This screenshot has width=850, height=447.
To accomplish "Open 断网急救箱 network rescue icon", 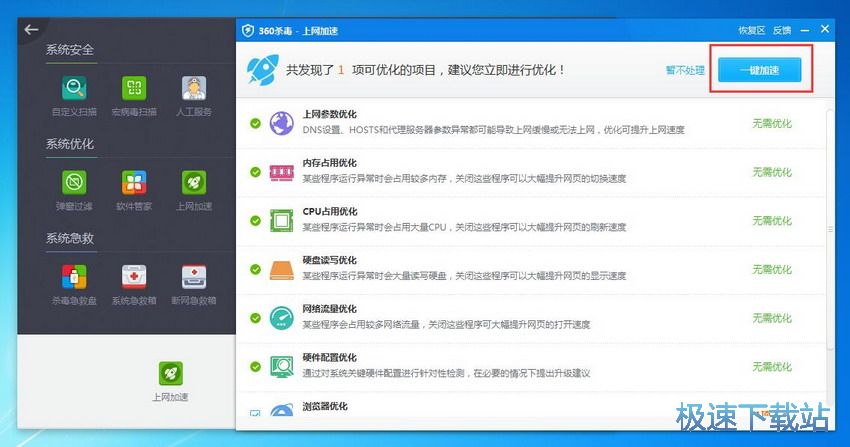I will point(194,277).
